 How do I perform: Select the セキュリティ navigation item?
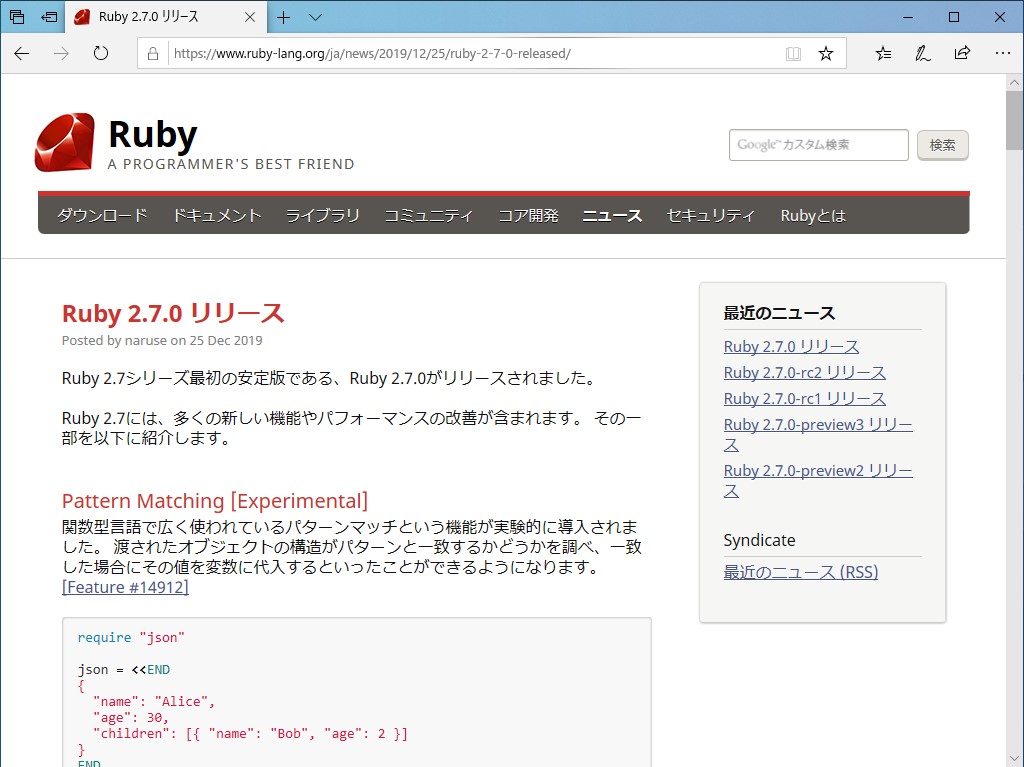coord(710,215)
